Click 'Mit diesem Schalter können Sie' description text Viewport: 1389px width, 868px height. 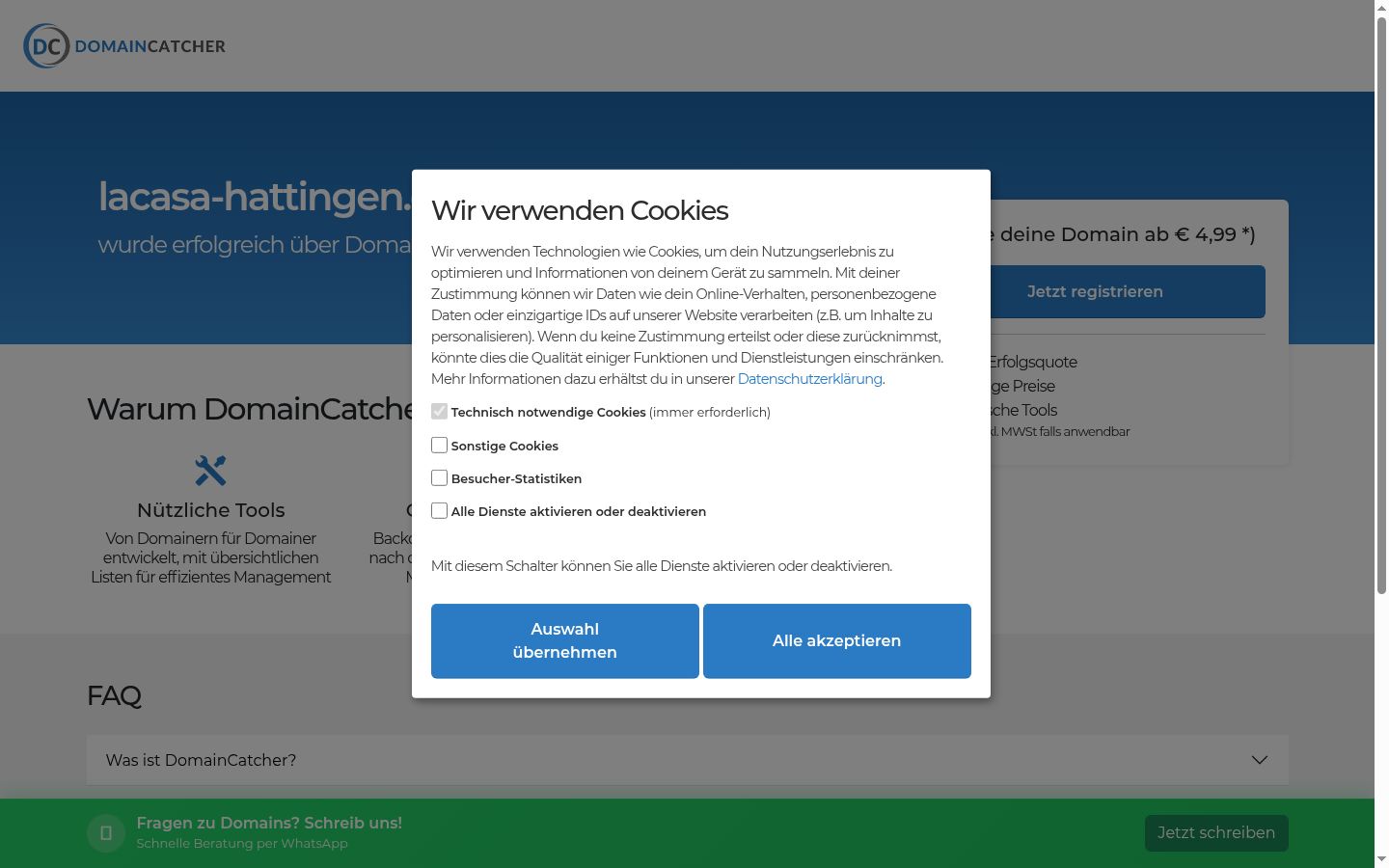[x=662, y=566]
